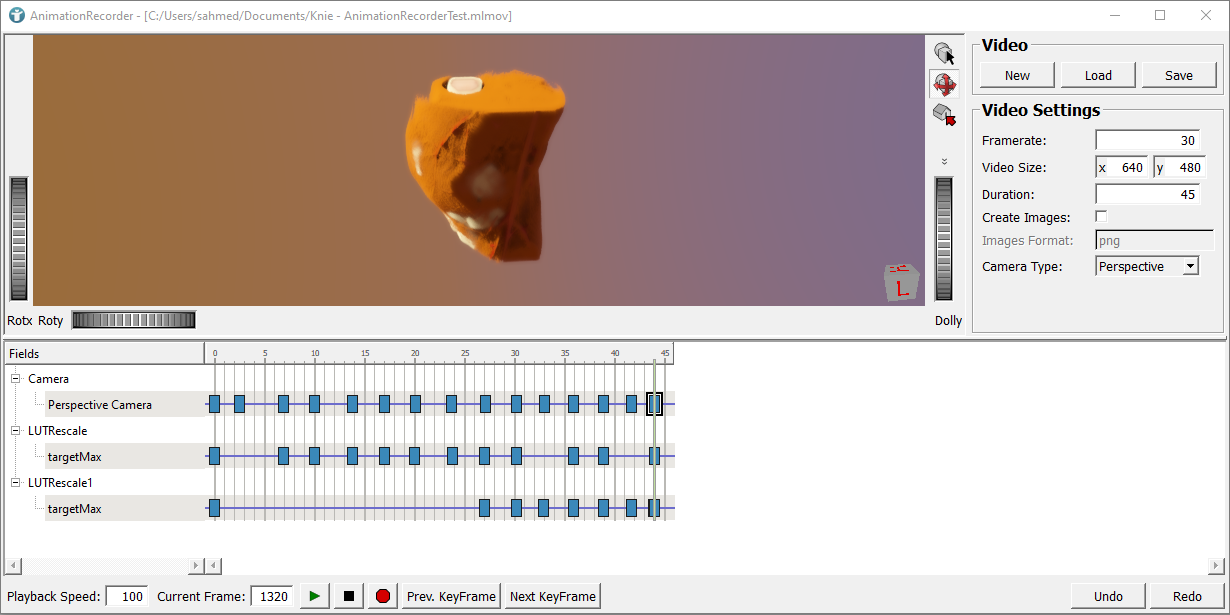Save the current video settings
This screenshot has height=615, width=1230.
(x=1179, y=74)
